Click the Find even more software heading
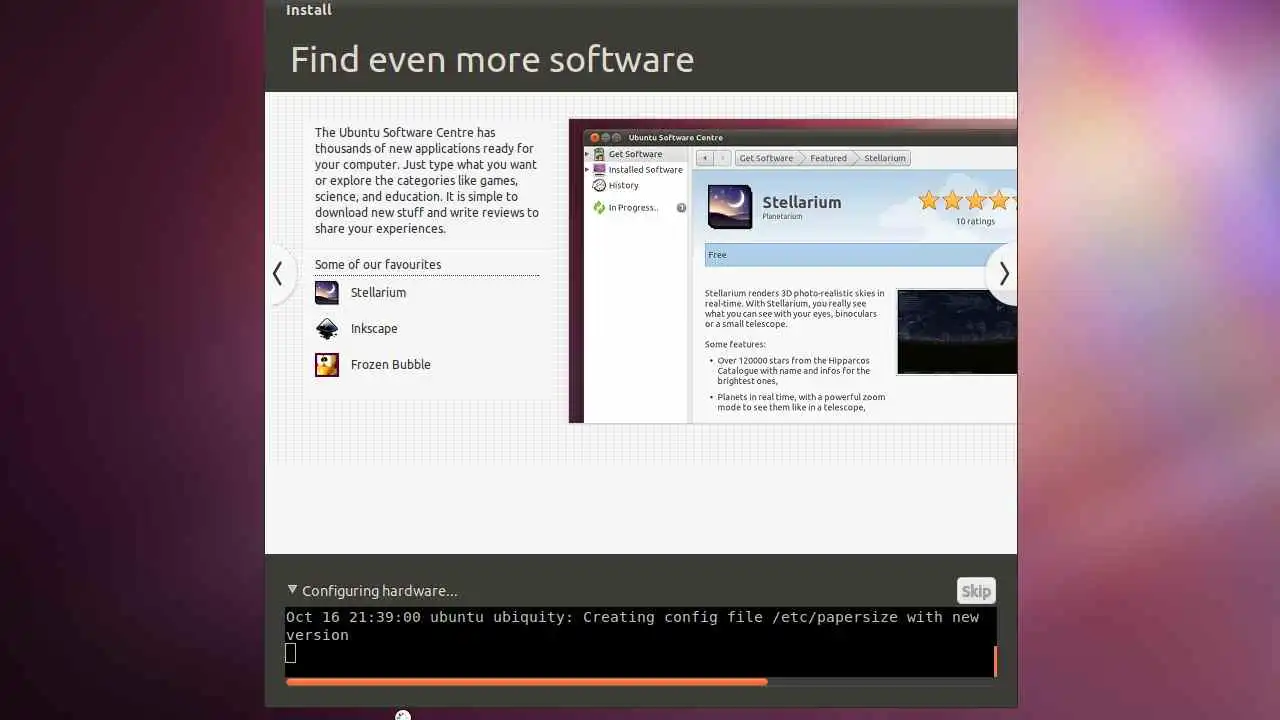The width and height of the screenshot is (1280, 720). click(492, 60)
